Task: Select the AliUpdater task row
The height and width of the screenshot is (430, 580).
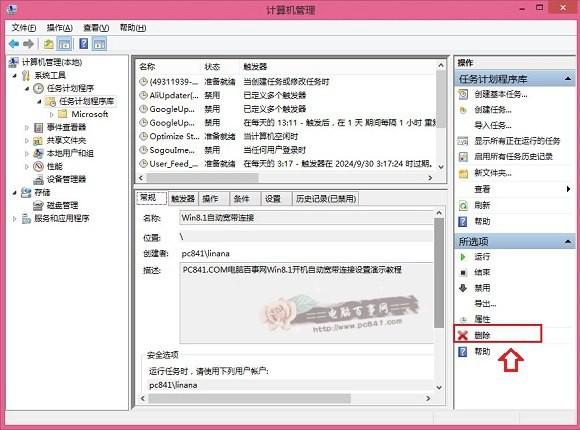Action: click(287, 95)
